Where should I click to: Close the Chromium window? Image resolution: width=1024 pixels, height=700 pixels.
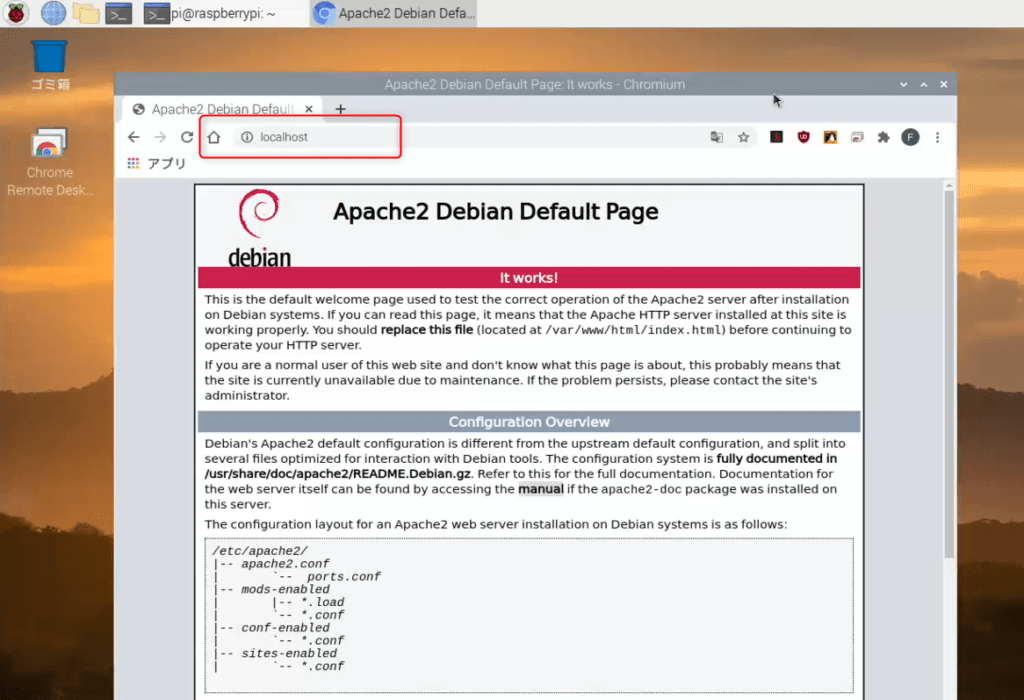click(x=944, y=84)
